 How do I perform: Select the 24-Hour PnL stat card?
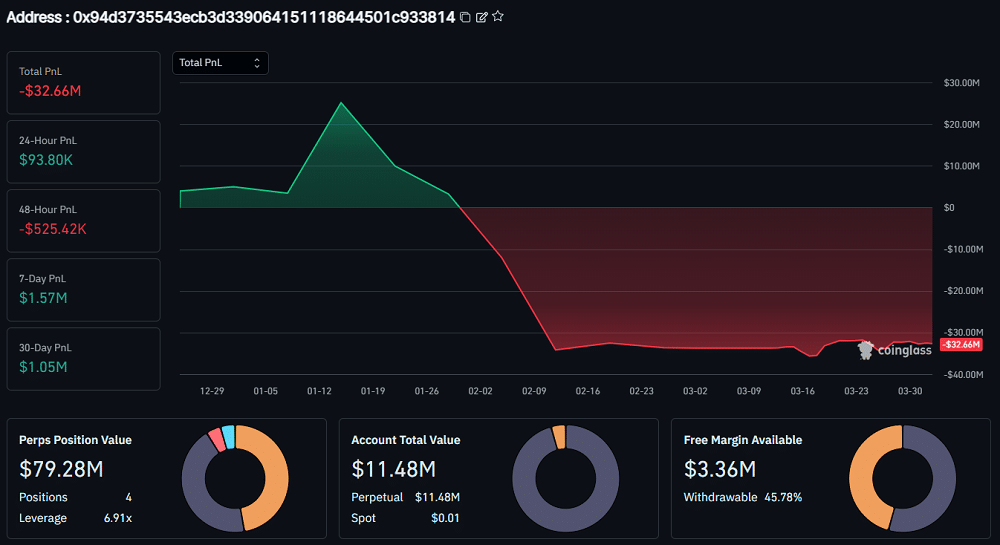[83, 151]
